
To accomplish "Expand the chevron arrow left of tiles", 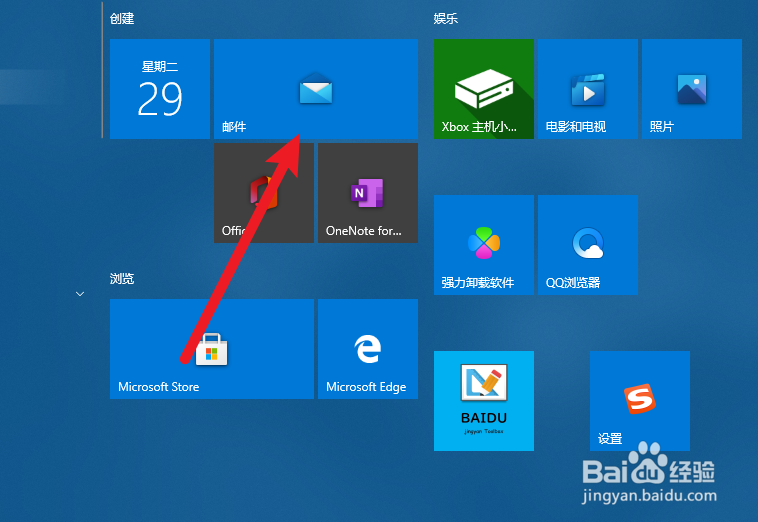I will pyautogui.click(x=80, y=294).
